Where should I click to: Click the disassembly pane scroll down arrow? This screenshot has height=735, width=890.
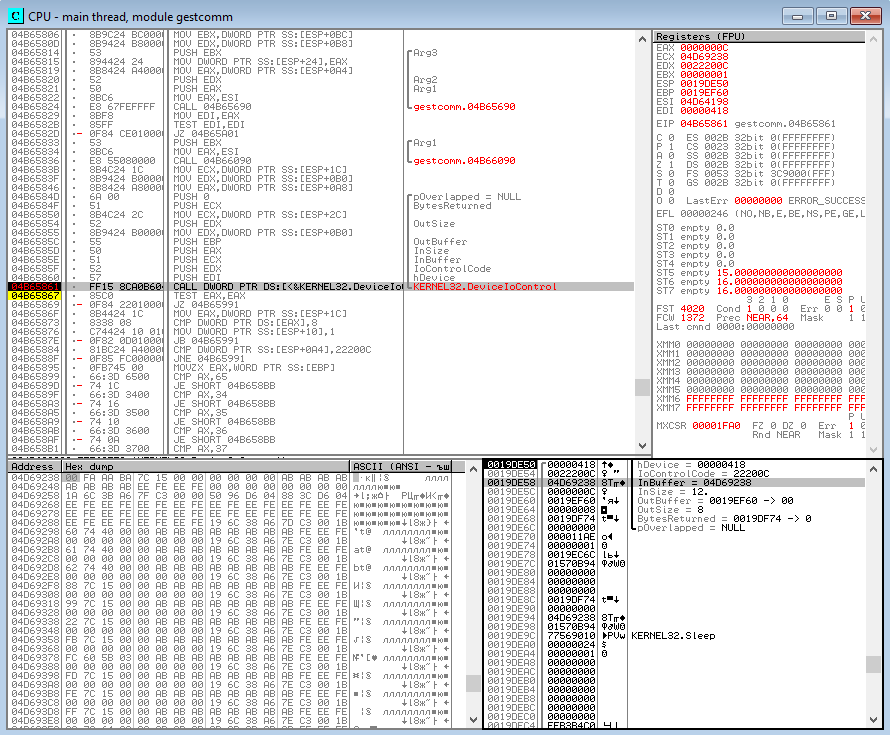642,446
